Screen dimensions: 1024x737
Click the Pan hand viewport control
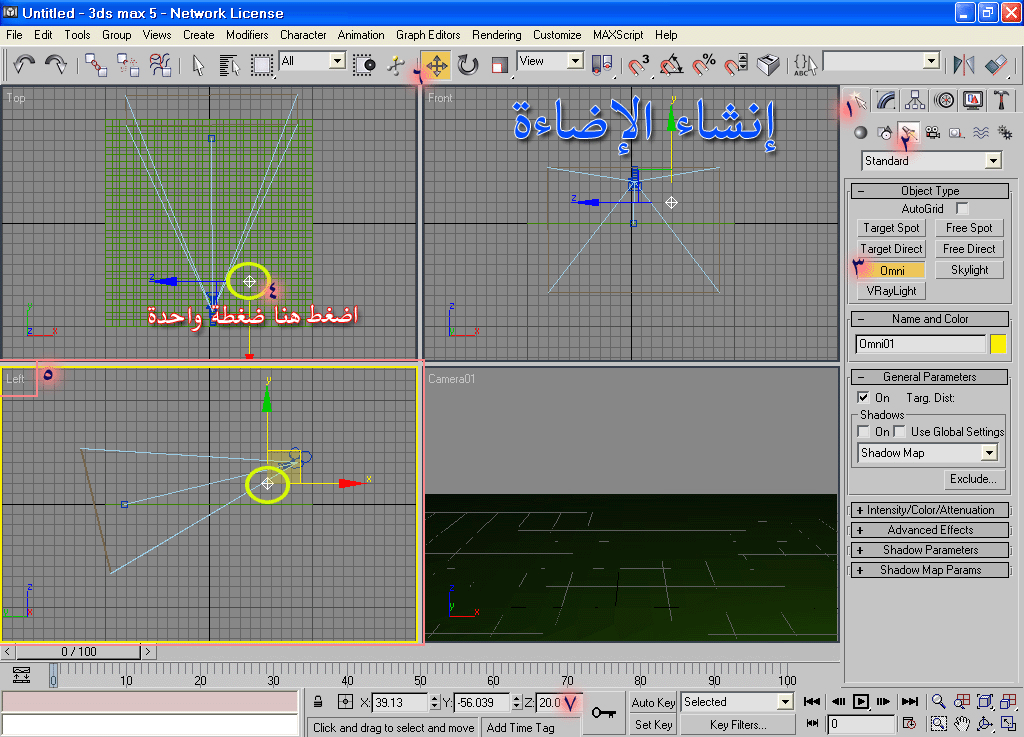pyautogui.click(x=961, y=724)
